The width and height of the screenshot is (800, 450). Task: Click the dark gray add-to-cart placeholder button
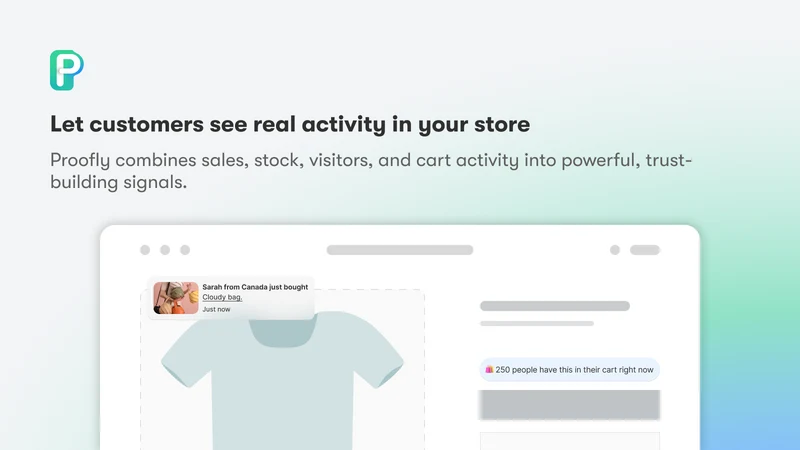(x=569, y=405)
